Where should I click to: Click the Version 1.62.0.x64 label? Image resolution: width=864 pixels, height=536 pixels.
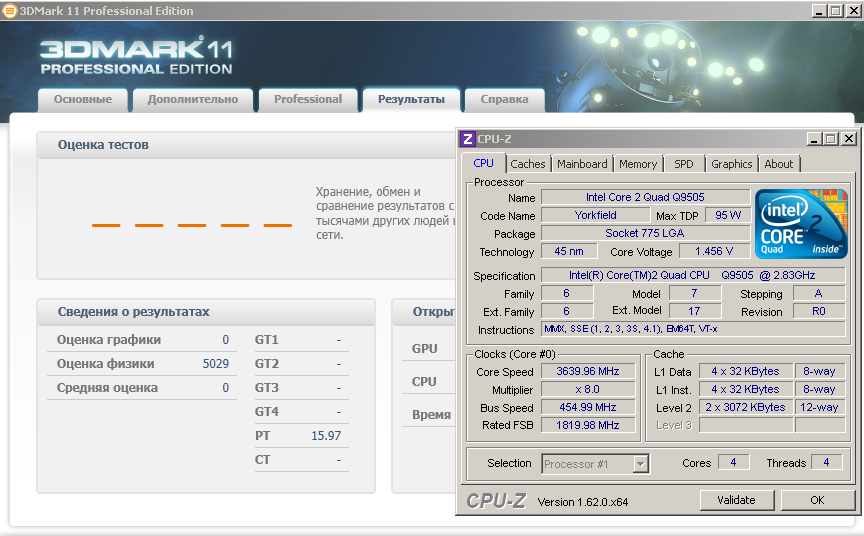pos(582,502)
